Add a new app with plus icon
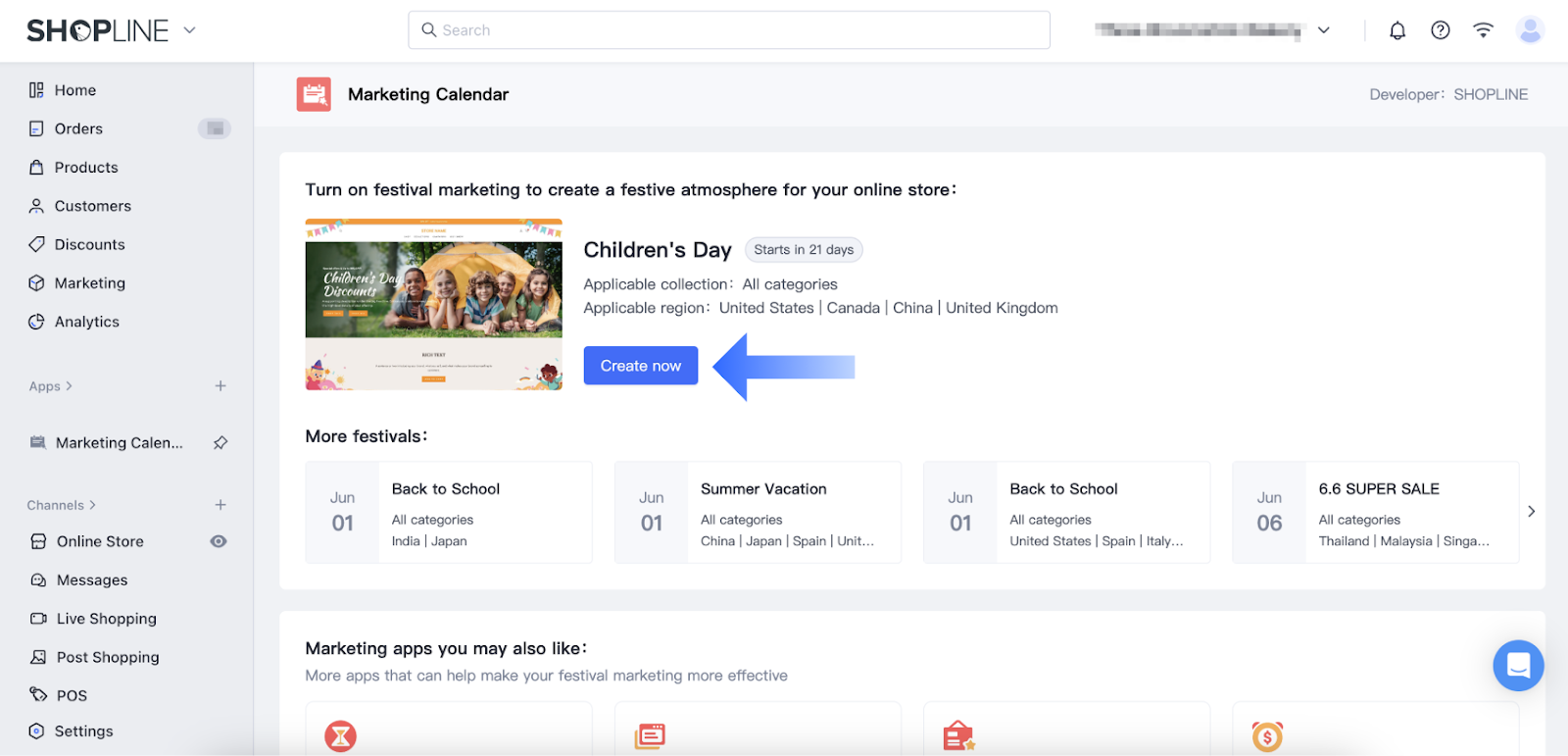This screenshot has height=756, width=1568. (x=220, y=386)
